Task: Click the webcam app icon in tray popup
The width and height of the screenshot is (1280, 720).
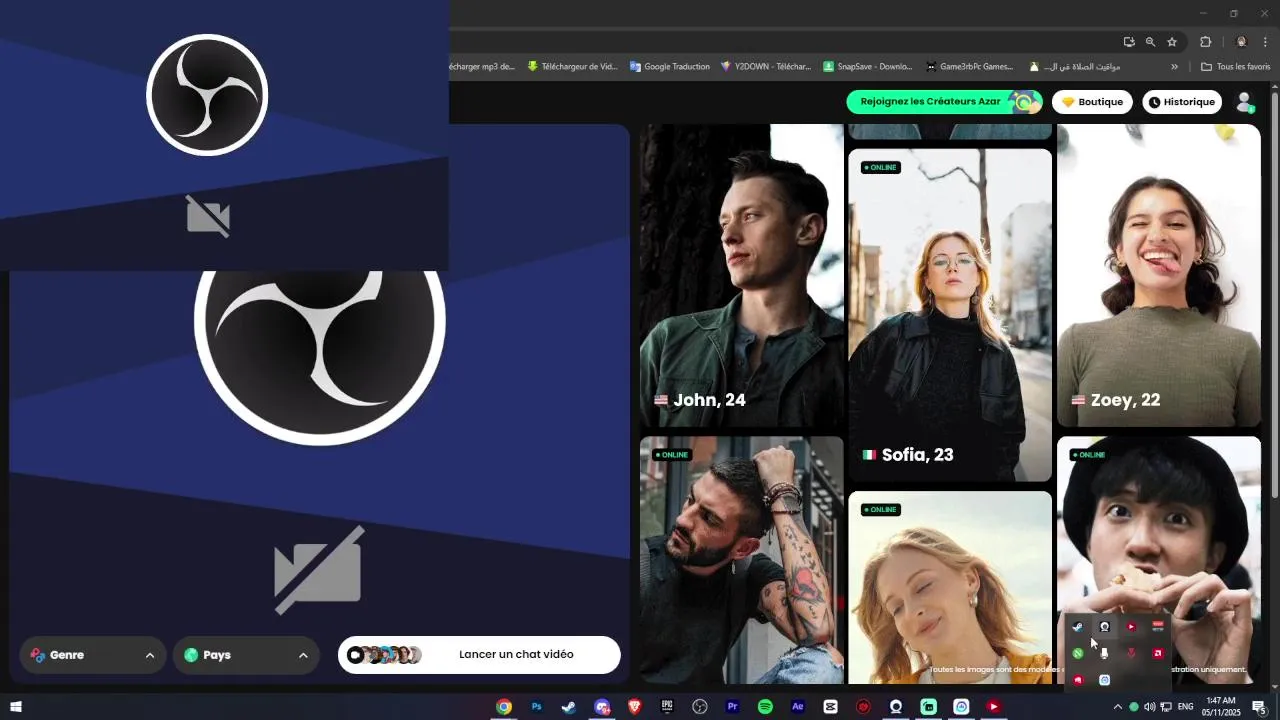Action: (x=1105, y=627)
